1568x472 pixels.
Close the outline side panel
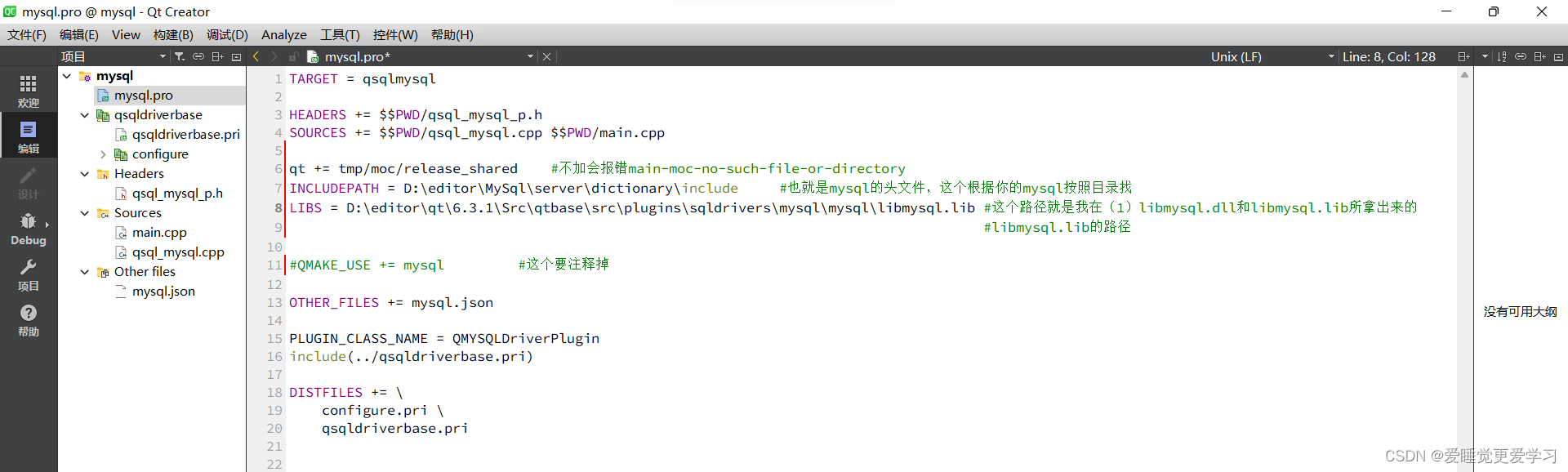pyautogui.click(x=1558, y=56)
